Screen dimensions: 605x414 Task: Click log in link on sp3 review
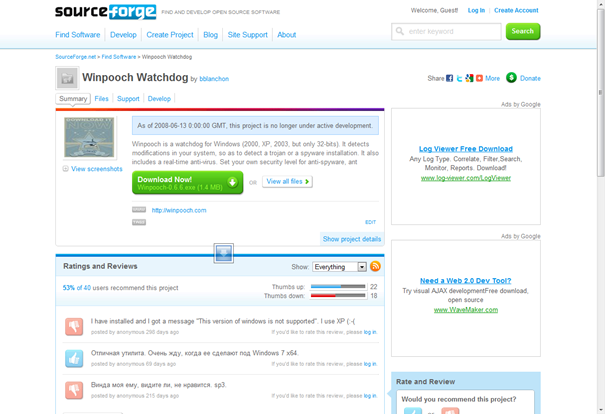point(370,396)
